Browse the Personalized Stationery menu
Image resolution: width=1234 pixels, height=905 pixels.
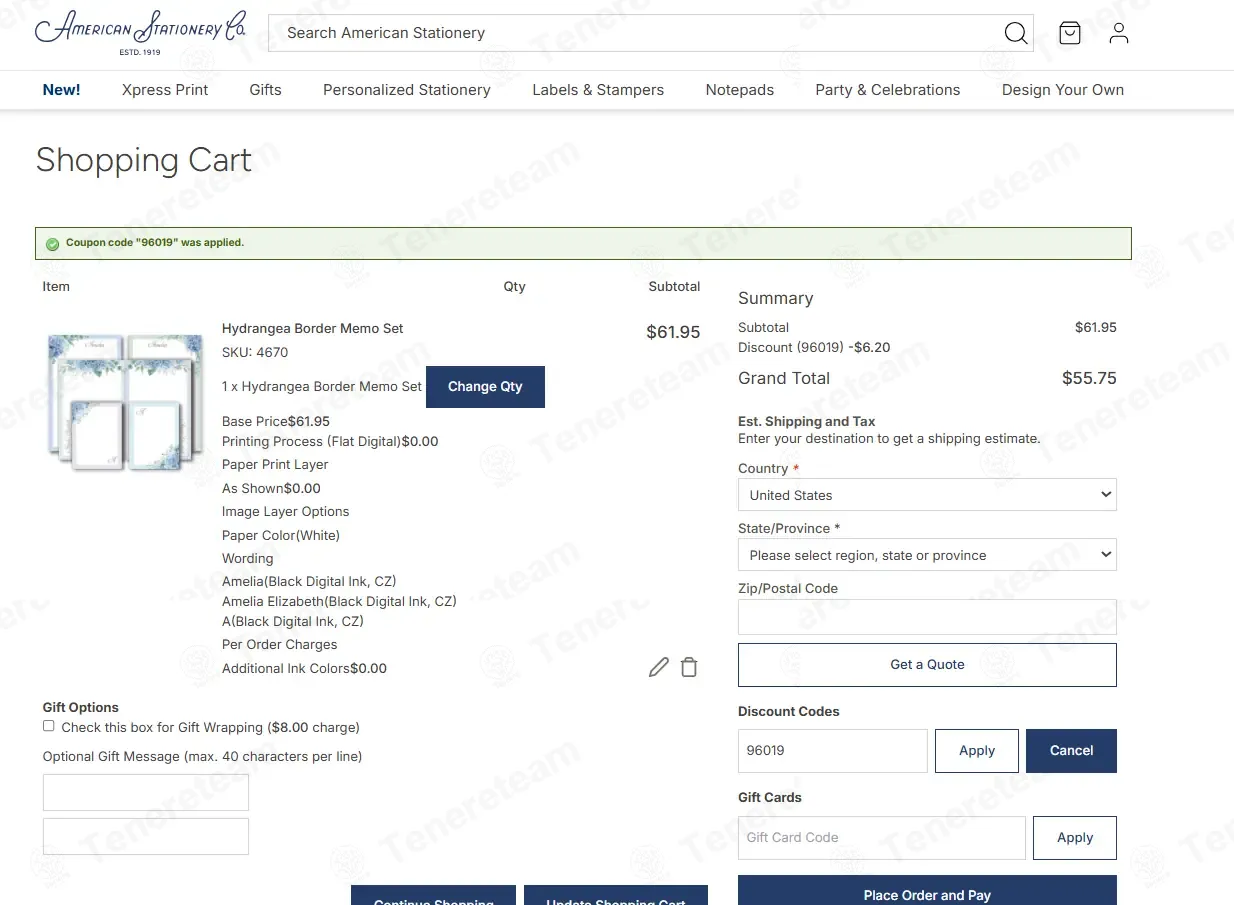click(x=407, y=90)
